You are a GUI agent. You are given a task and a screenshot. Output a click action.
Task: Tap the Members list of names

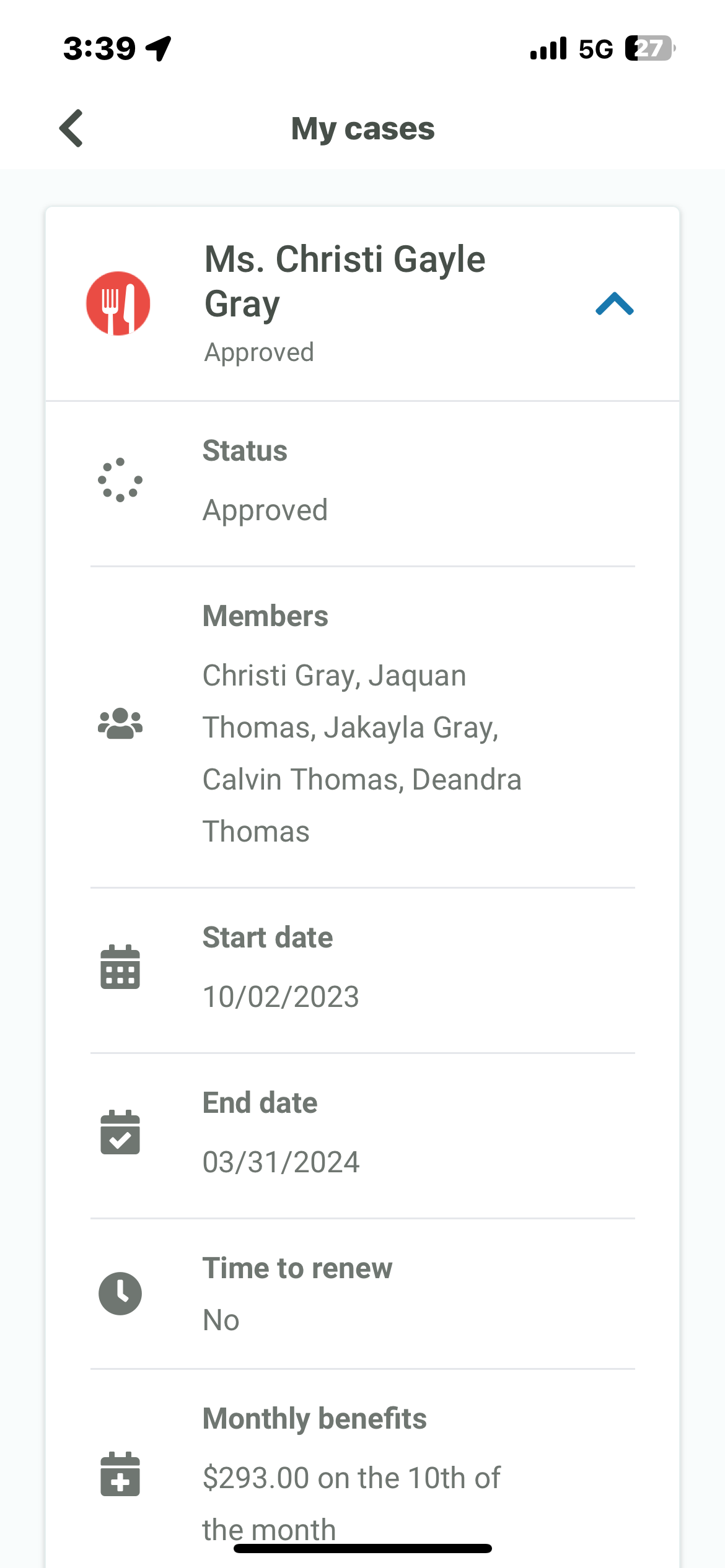(362, 753)
